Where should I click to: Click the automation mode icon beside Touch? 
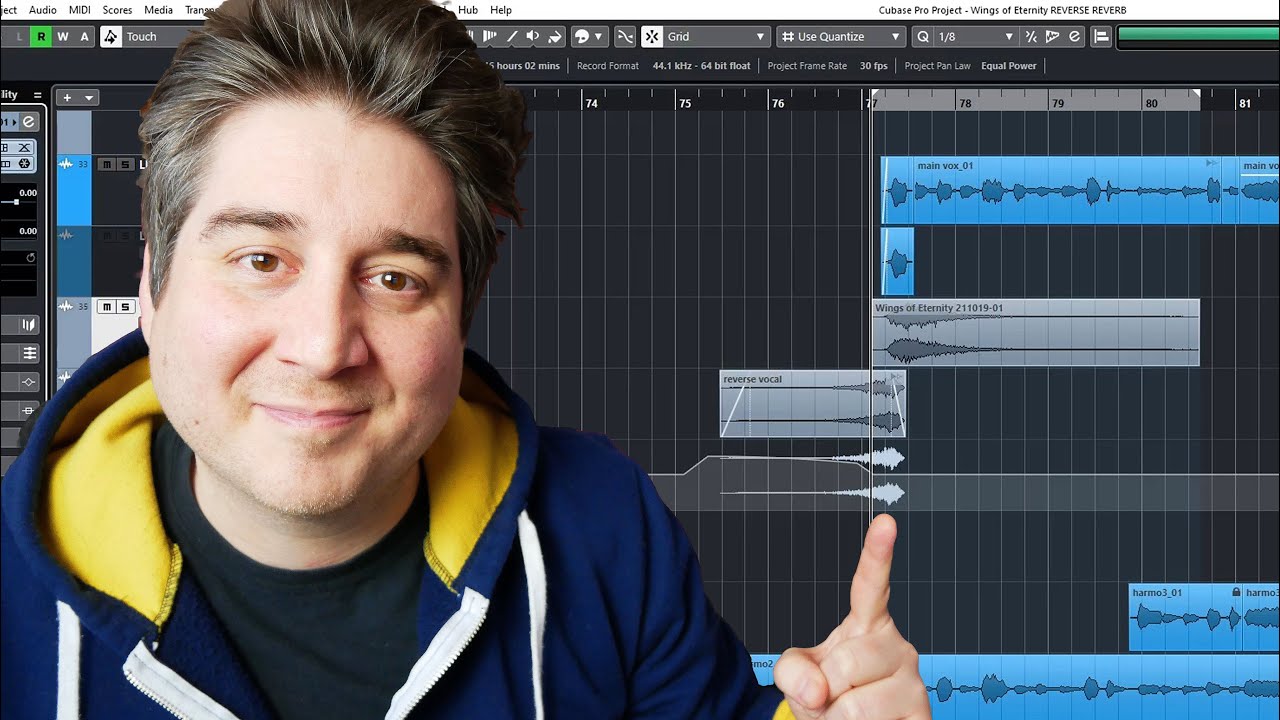click(x=110, y=36)
